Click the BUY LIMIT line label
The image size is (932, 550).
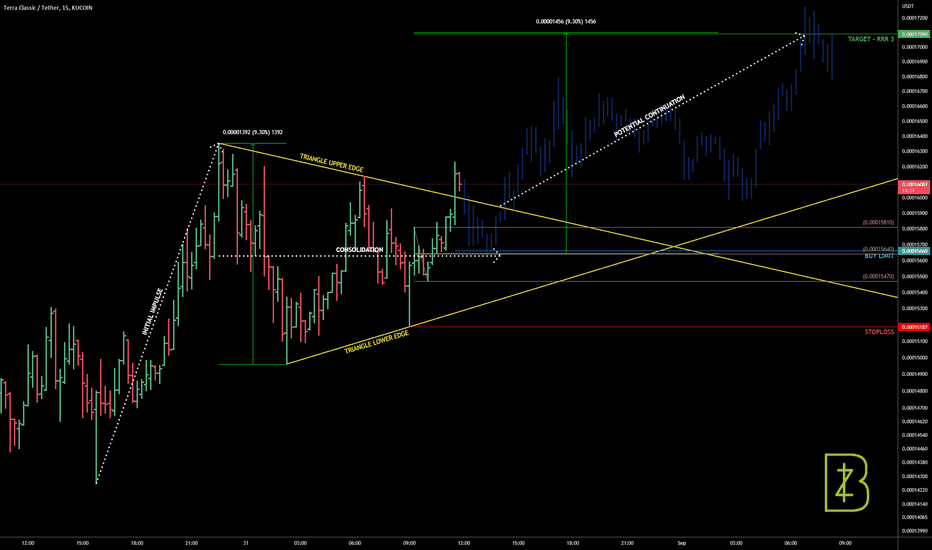(x=879, y=256)
